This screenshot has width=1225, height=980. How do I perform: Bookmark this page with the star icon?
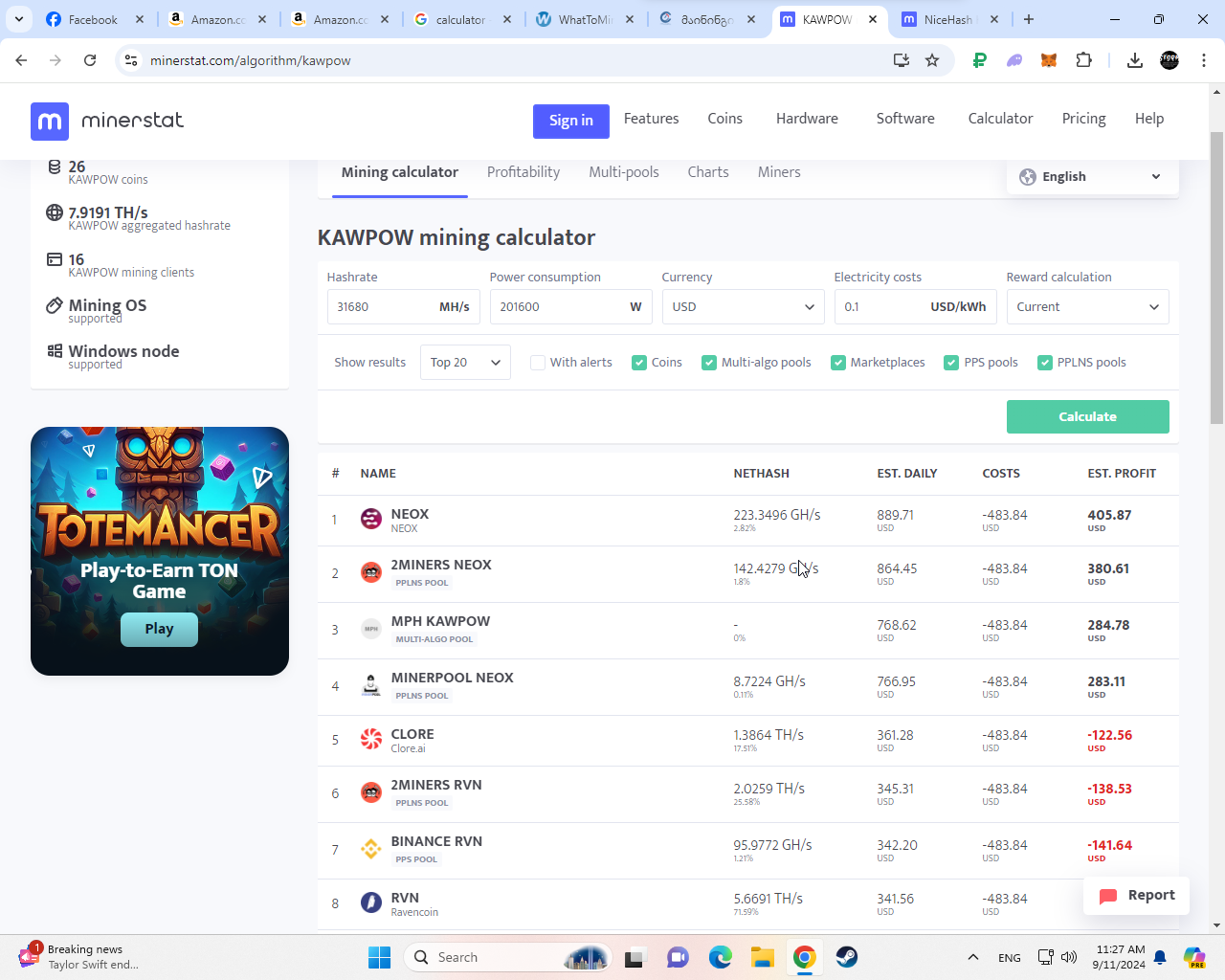932,60
